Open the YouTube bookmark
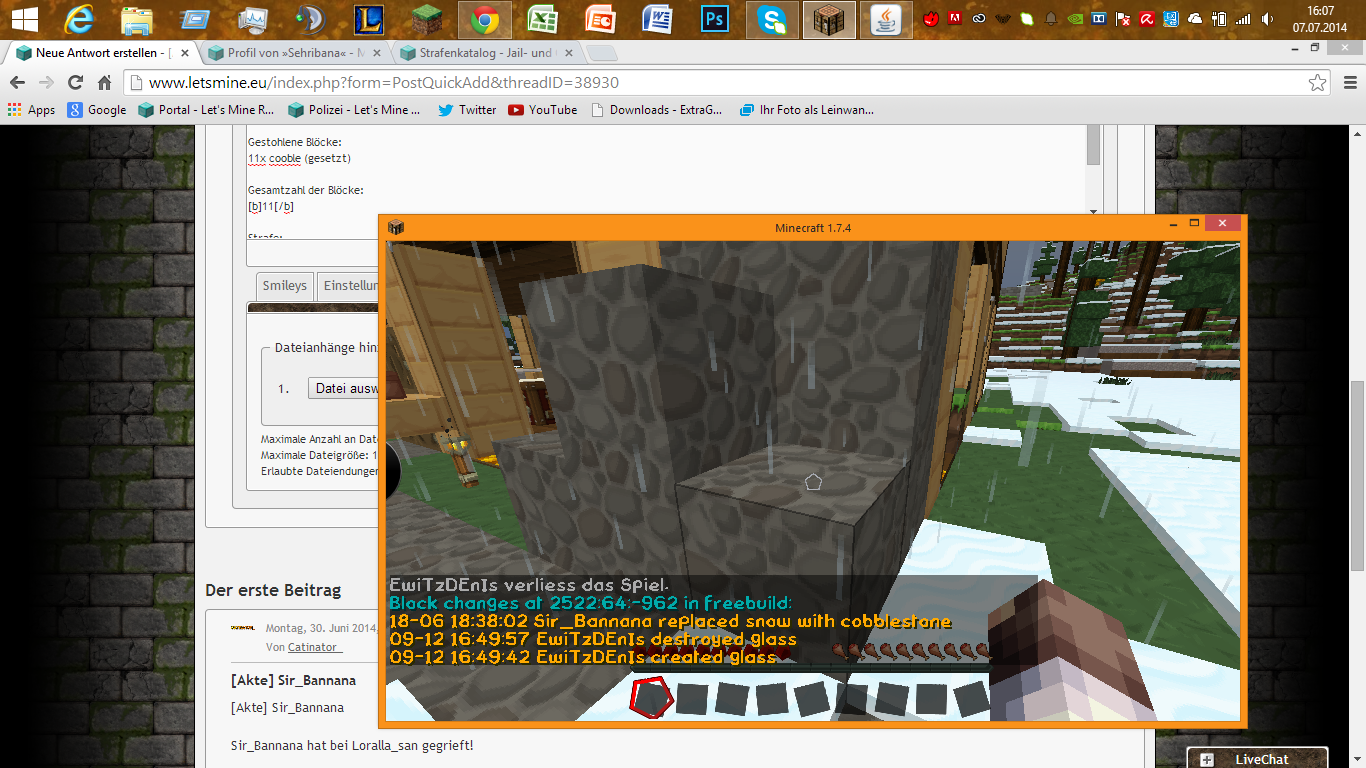The image size is (1366, 768). (x=543, y=110)
